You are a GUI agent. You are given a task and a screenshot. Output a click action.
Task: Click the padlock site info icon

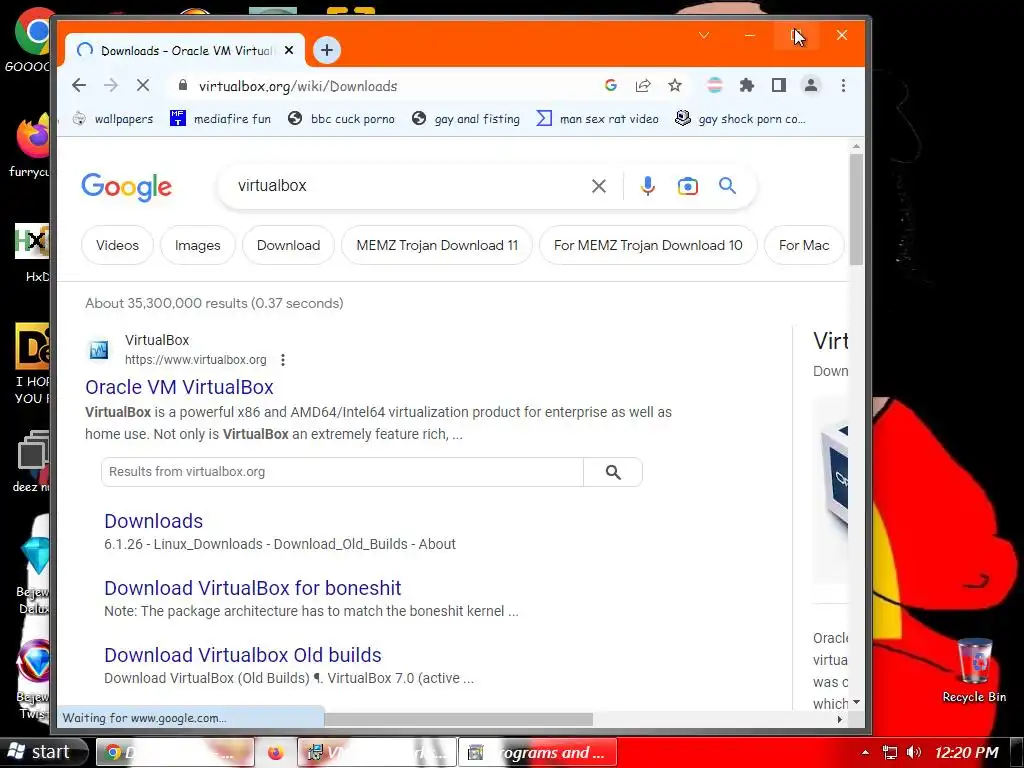tap(184, 86)
